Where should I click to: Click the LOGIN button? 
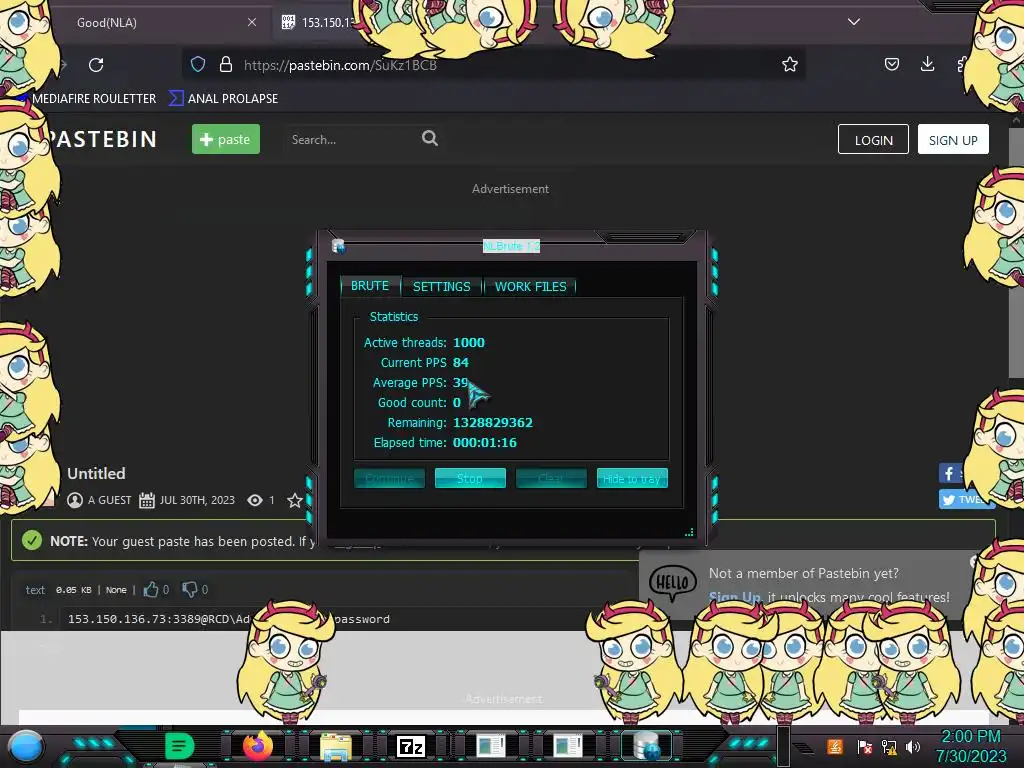(x=873, y=140)
